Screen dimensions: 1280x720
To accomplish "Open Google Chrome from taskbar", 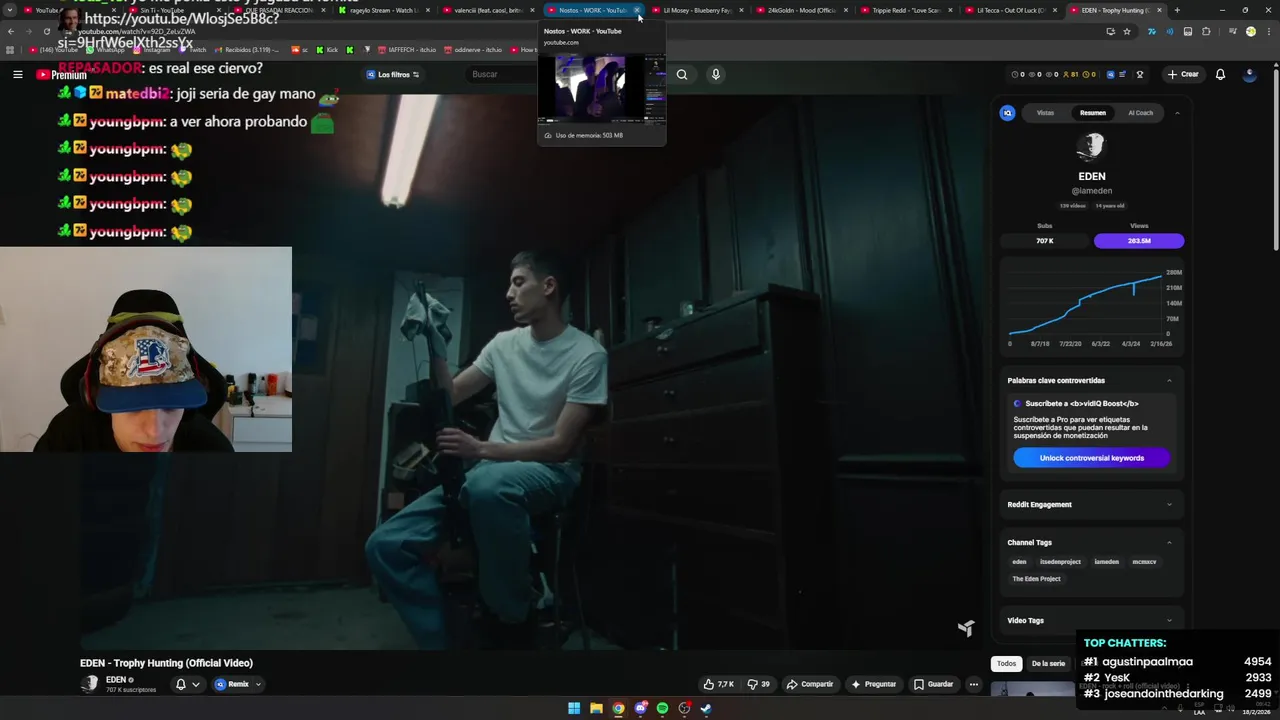I will (618, 709).
